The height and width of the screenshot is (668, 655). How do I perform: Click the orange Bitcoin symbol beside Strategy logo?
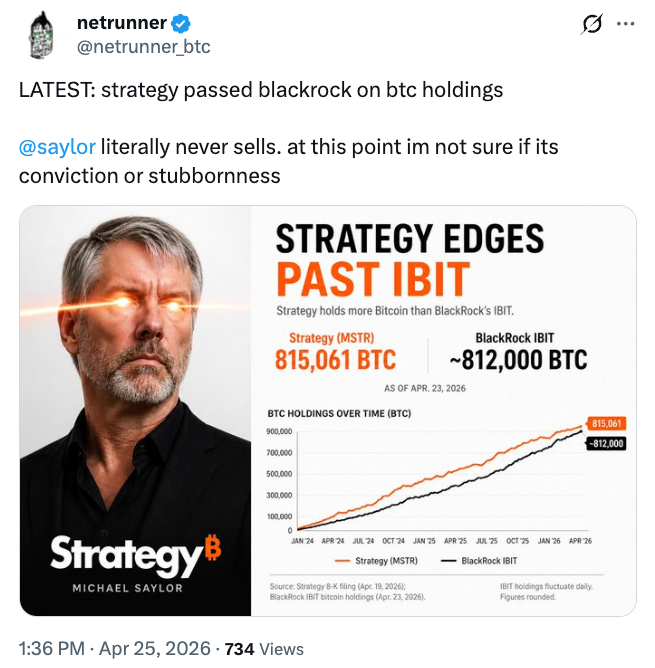(x=211, y=546)
